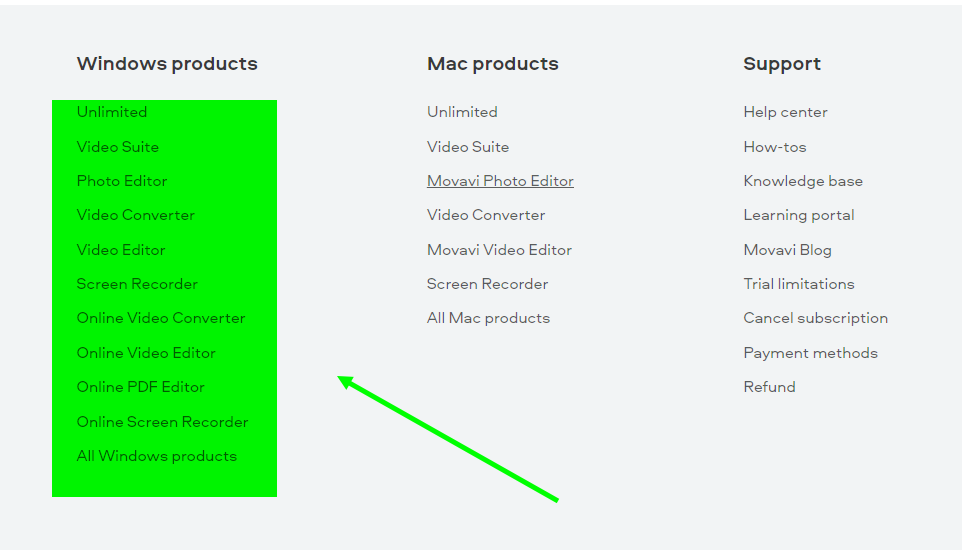Select Photo Editor in Windows products
This screenshot has height=550, width=962.
(x=122, y=181)
